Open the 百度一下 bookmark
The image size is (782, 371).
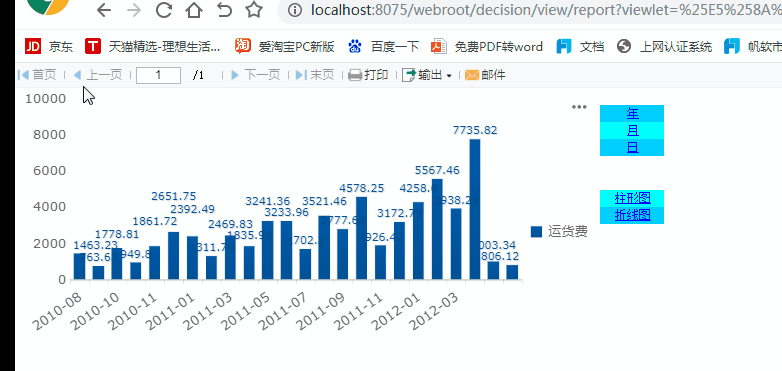(384, 47)
